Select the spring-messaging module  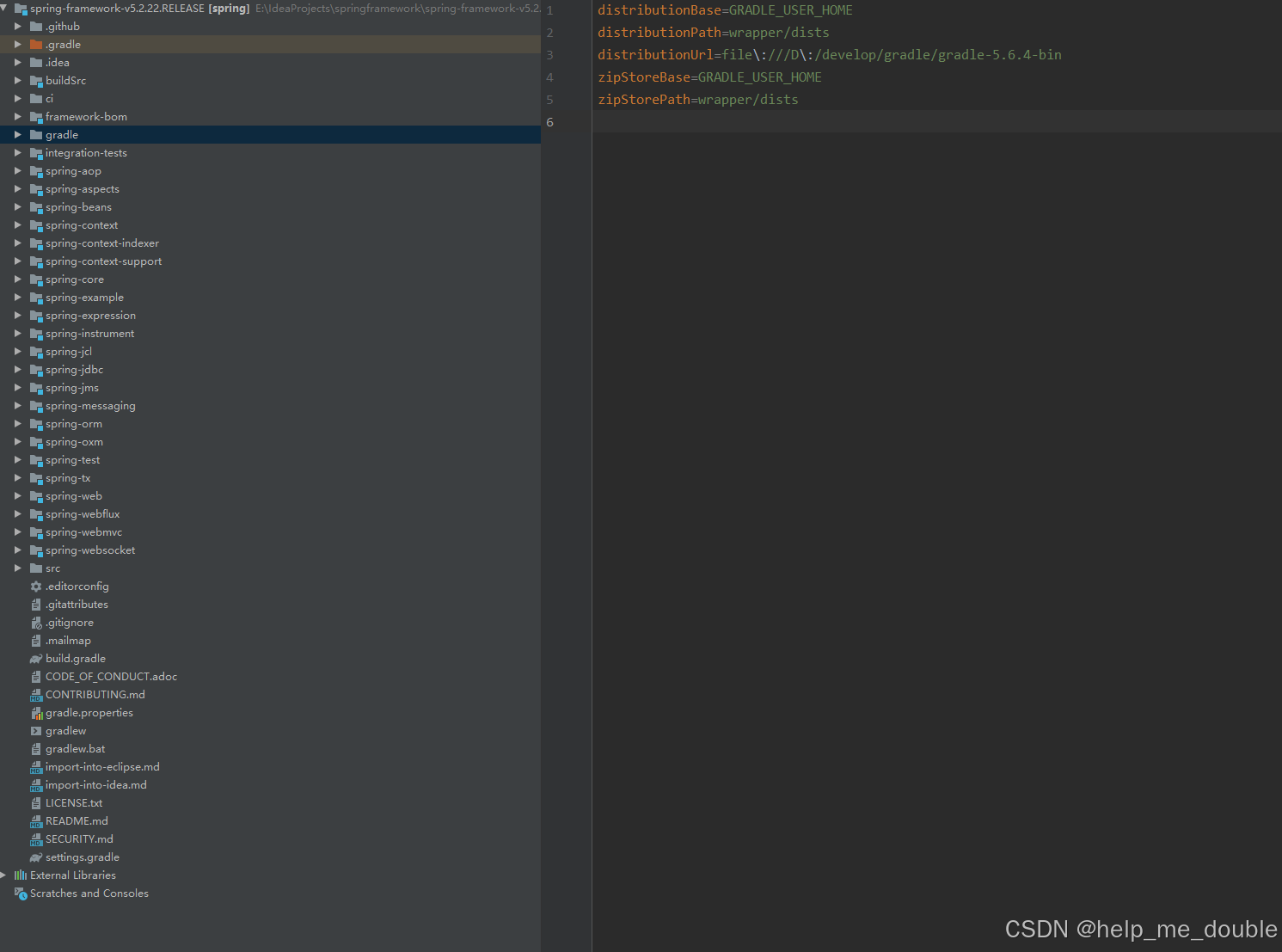(90, 406)
